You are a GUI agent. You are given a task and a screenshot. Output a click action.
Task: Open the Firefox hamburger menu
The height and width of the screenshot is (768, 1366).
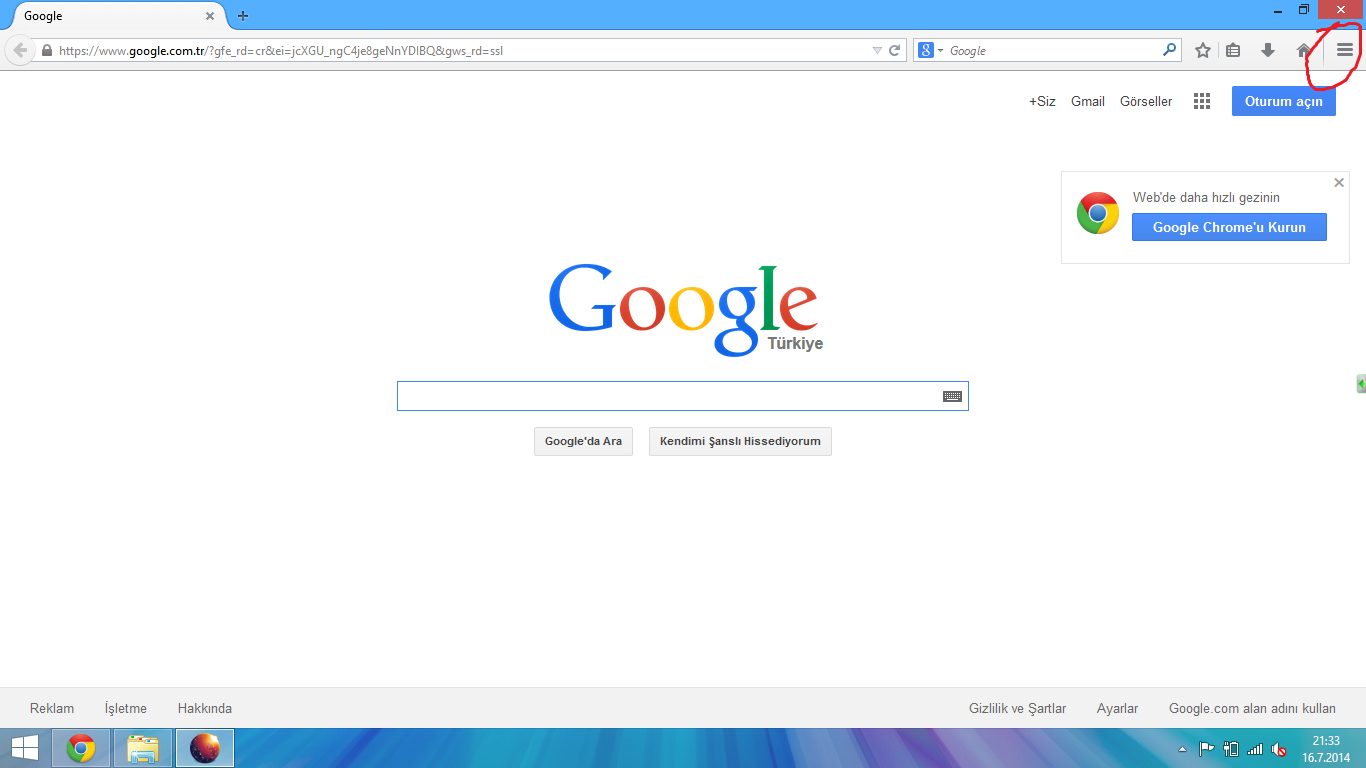click(x=1344, y=50)
